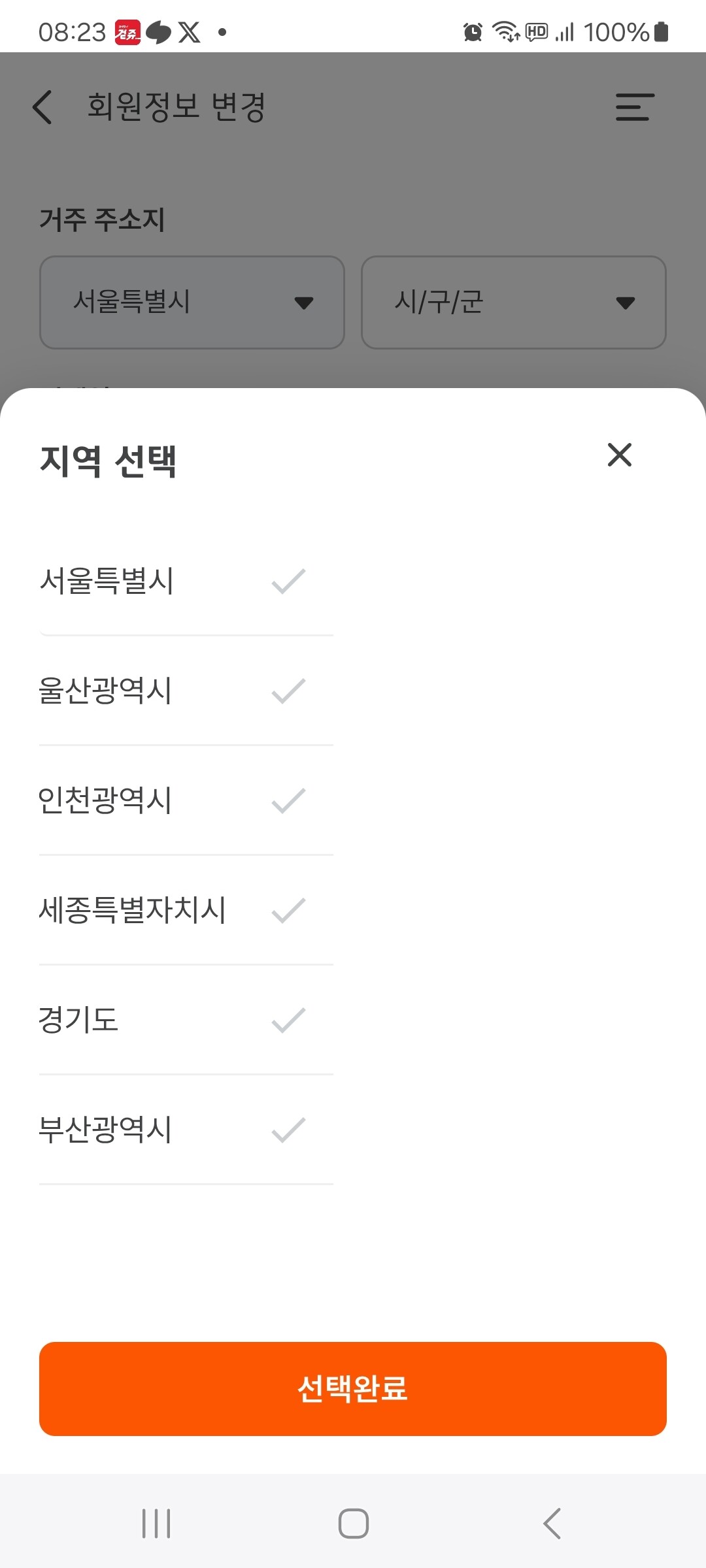The image size is (706, 1568).
Task: Tap the 회원정보 변경 page title
Action: pos(176,106)
